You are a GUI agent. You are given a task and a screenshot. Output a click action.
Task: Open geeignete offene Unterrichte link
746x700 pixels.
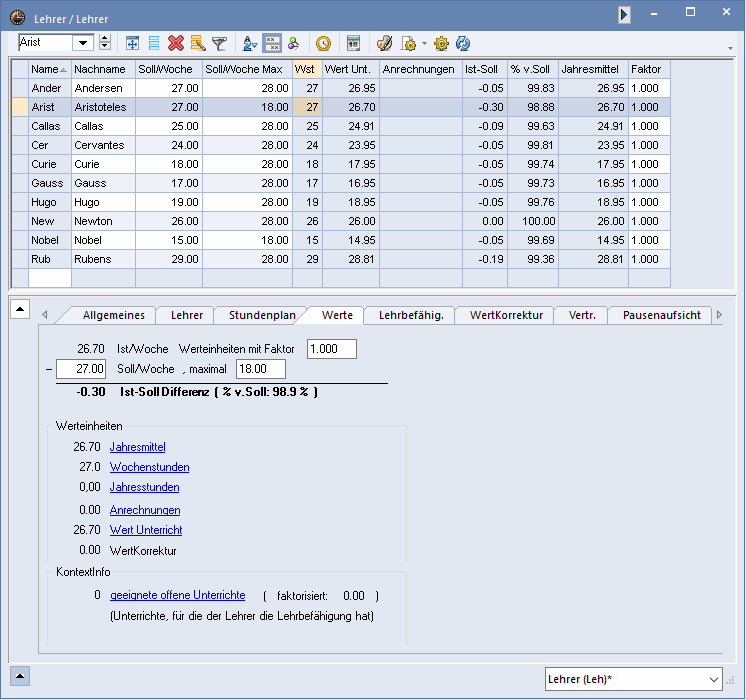coord(177,595)
